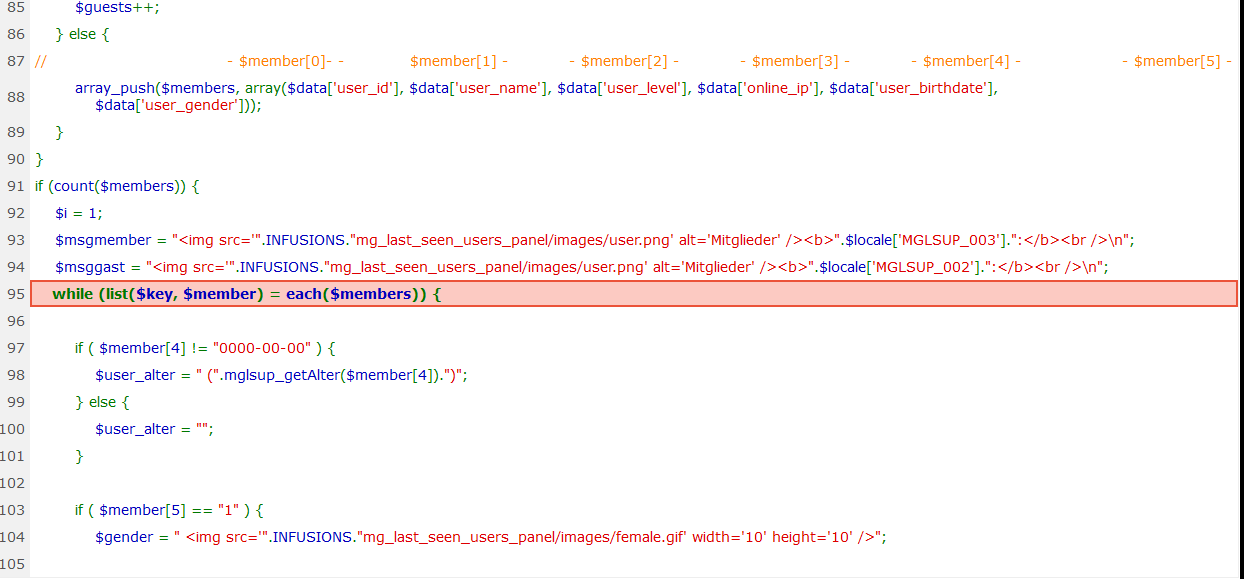The image size is (1244, 579).
Task: Click $data['online_ip'] in array_push line
Action: pyautogui.click(x=759, y=88)
